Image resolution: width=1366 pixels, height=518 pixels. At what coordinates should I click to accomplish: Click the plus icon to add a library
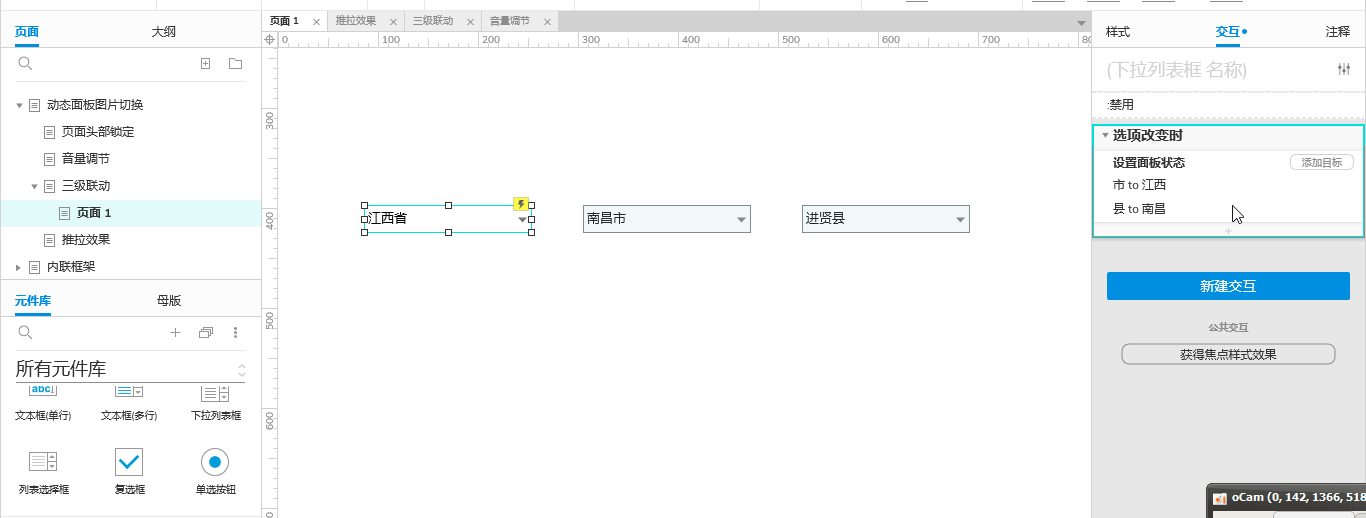click(x=175, y=332)
